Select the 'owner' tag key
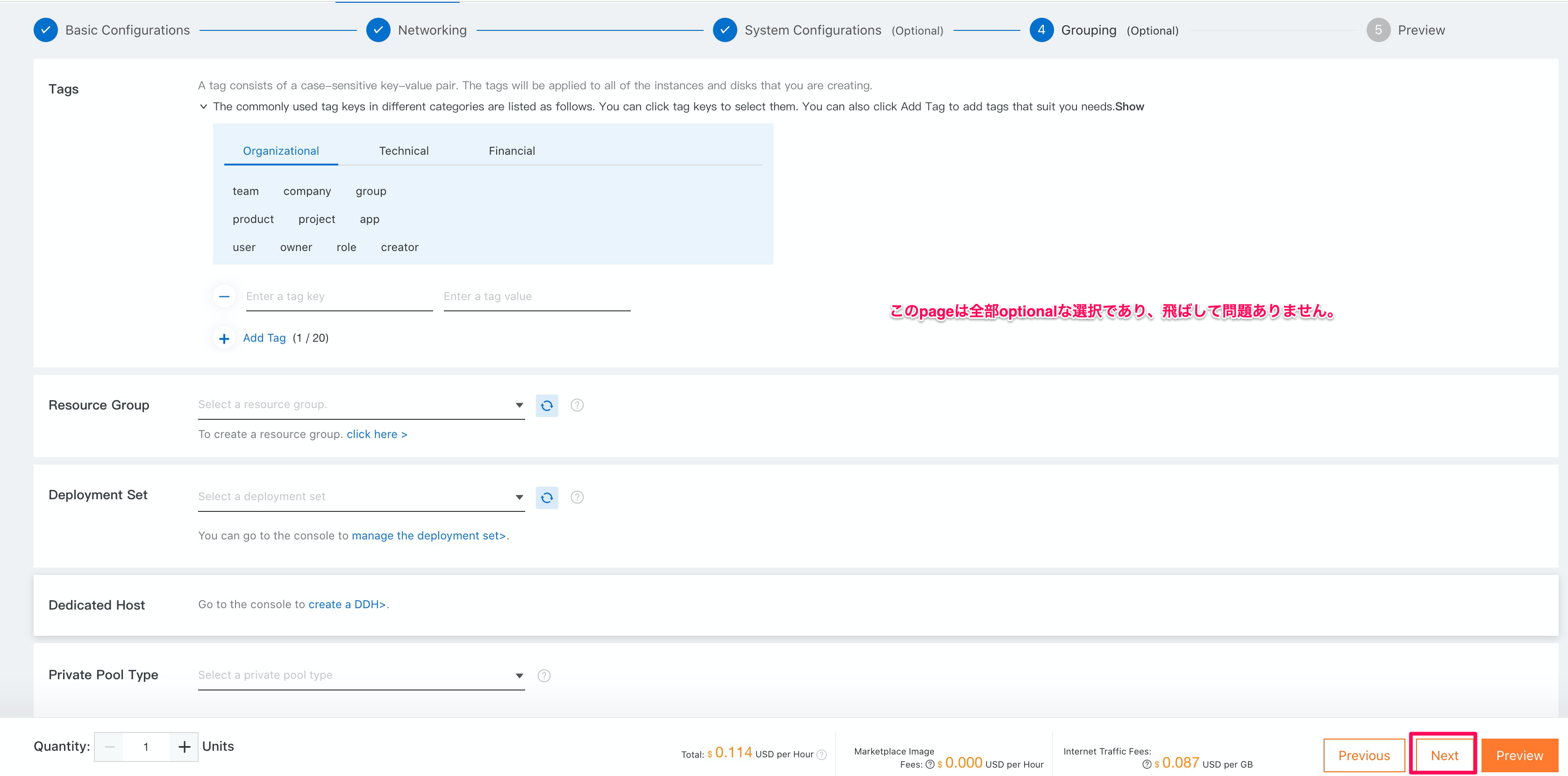This screenshot has width=1568, height=776. (296, 247)
